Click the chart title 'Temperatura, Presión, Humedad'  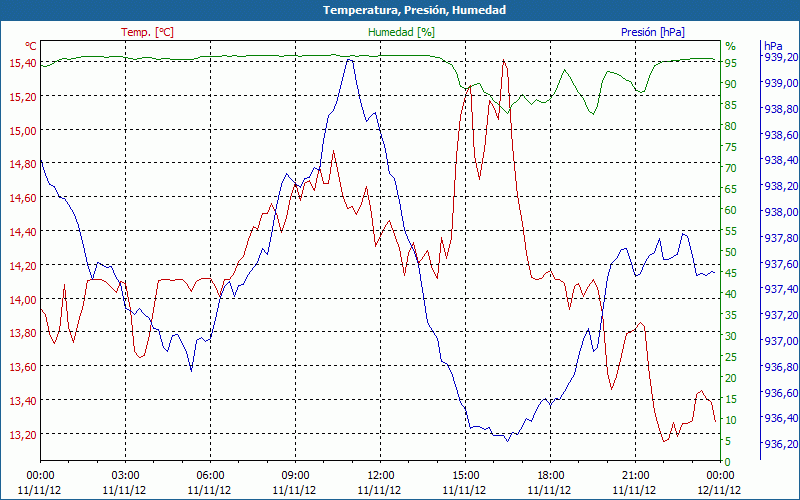pos(414,10)
